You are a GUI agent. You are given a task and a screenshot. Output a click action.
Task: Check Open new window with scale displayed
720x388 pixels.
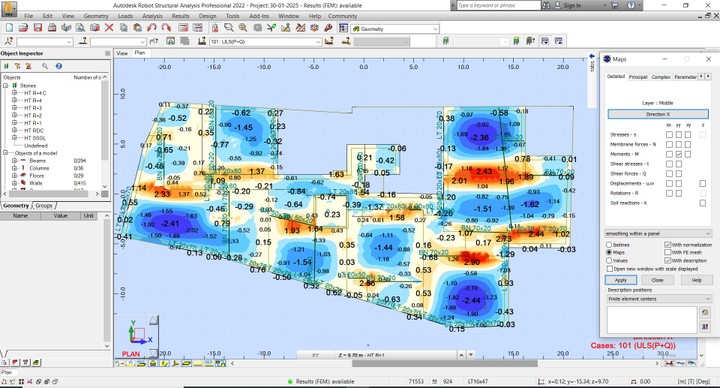coord(609,269)
